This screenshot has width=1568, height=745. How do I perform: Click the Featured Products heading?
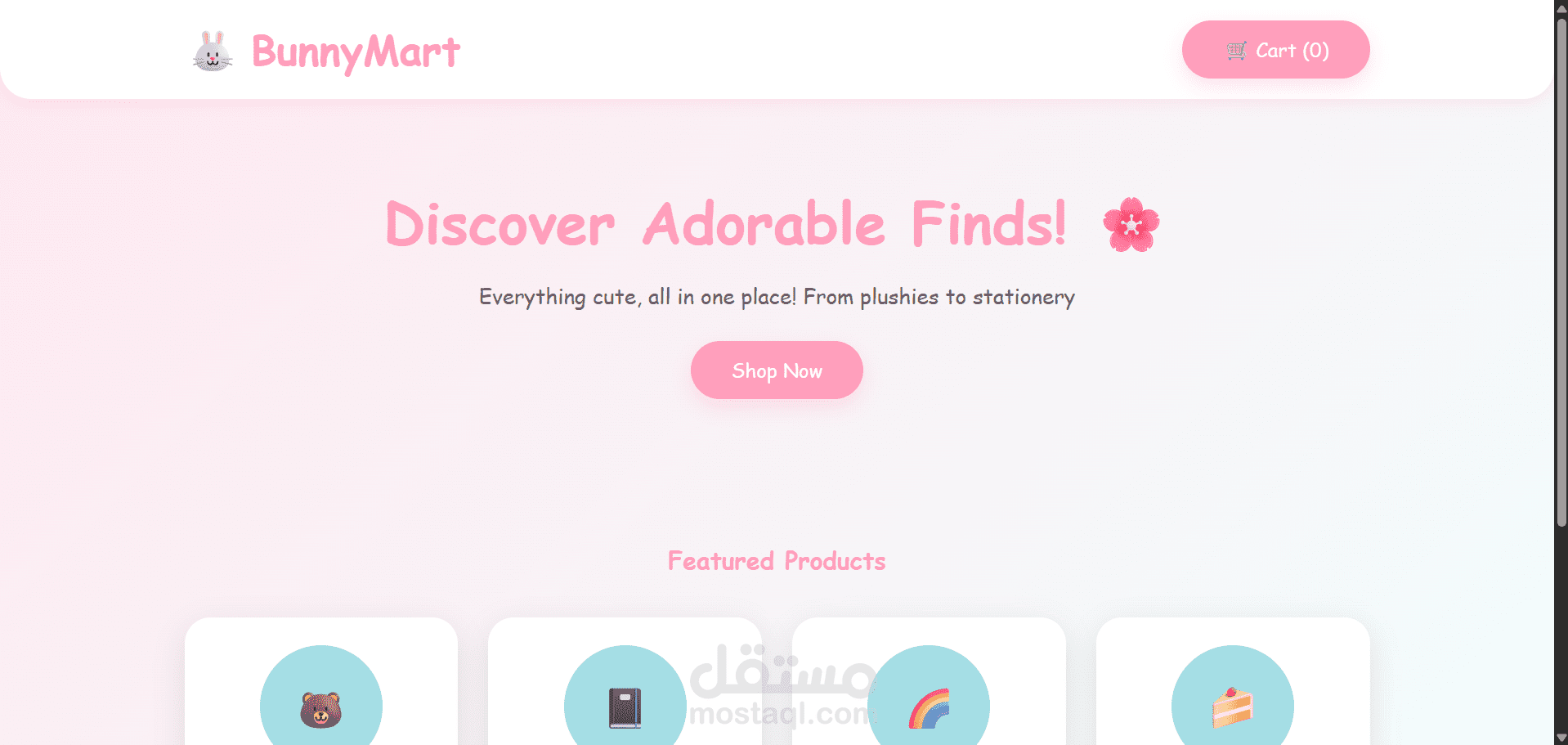tap(777, 561)
